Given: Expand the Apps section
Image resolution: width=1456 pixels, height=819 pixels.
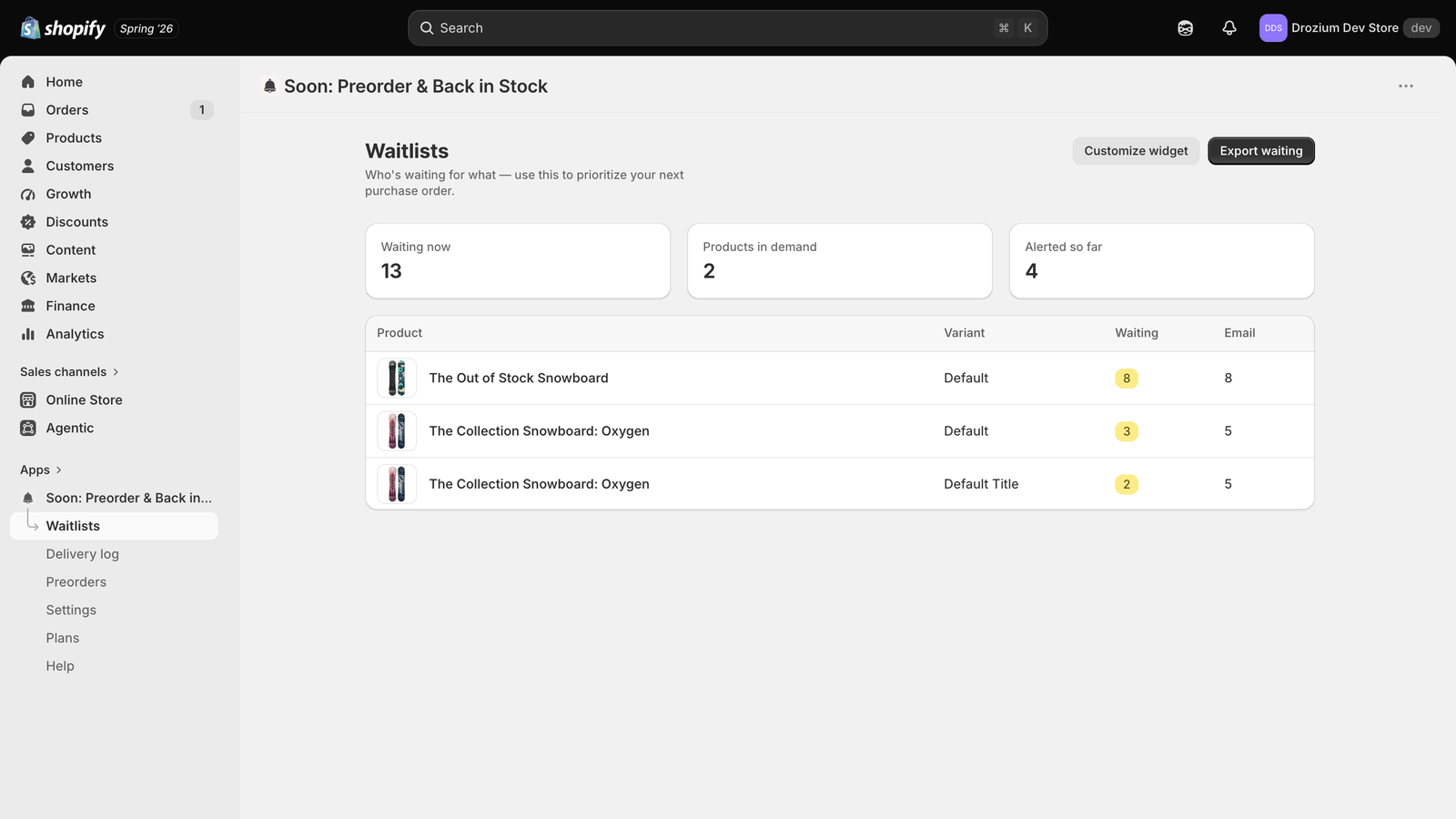Looking at the screenshot, I should coord(41,470).
